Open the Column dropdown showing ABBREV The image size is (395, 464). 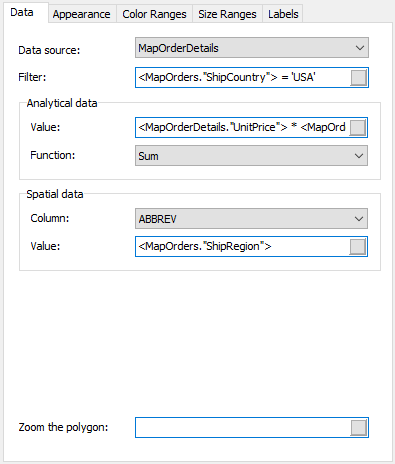point(251,219)
